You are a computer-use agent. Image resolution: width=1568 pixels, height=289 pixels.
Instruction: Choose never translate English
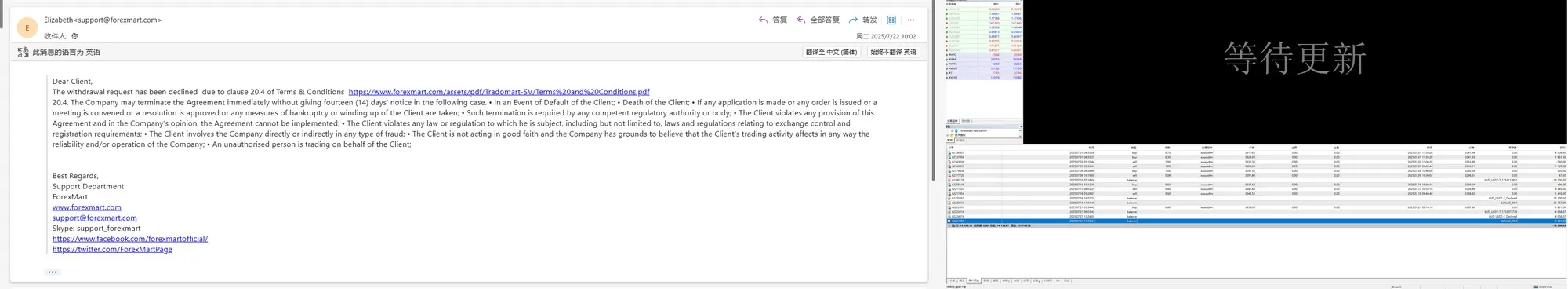click(893, 52)
